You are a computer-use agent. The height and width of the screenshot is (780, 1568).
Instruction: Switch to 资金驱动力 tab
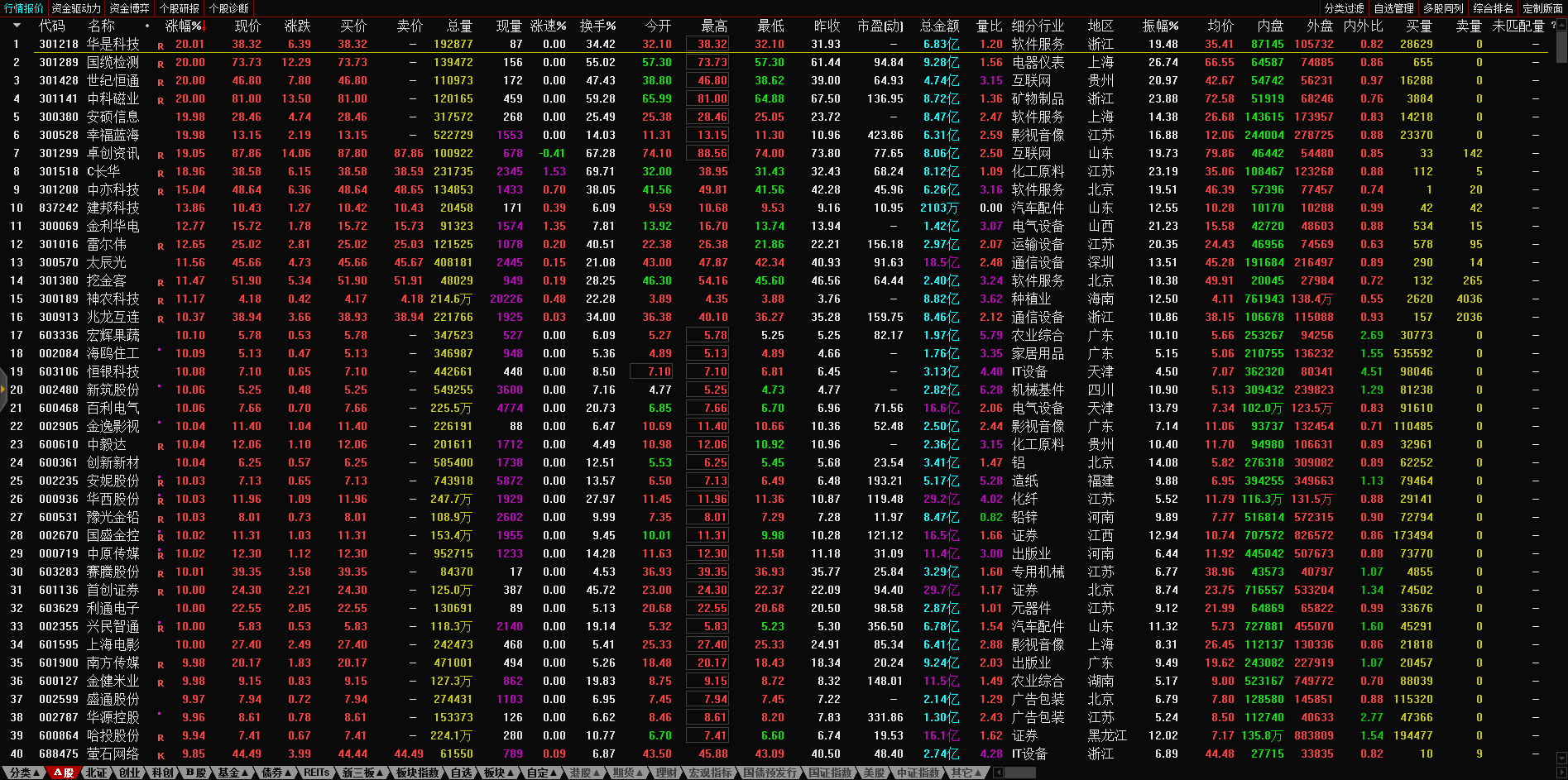coord(76,8)
